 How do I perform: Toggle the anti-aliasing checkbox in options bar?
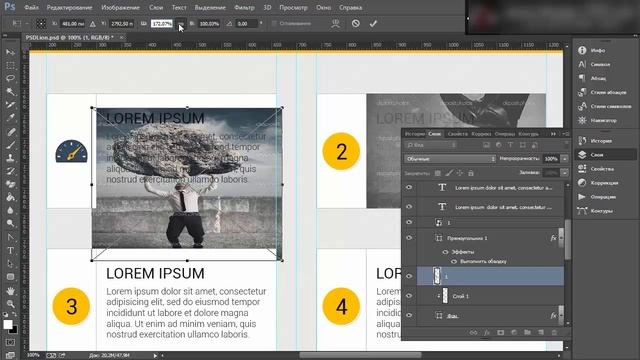274,24
